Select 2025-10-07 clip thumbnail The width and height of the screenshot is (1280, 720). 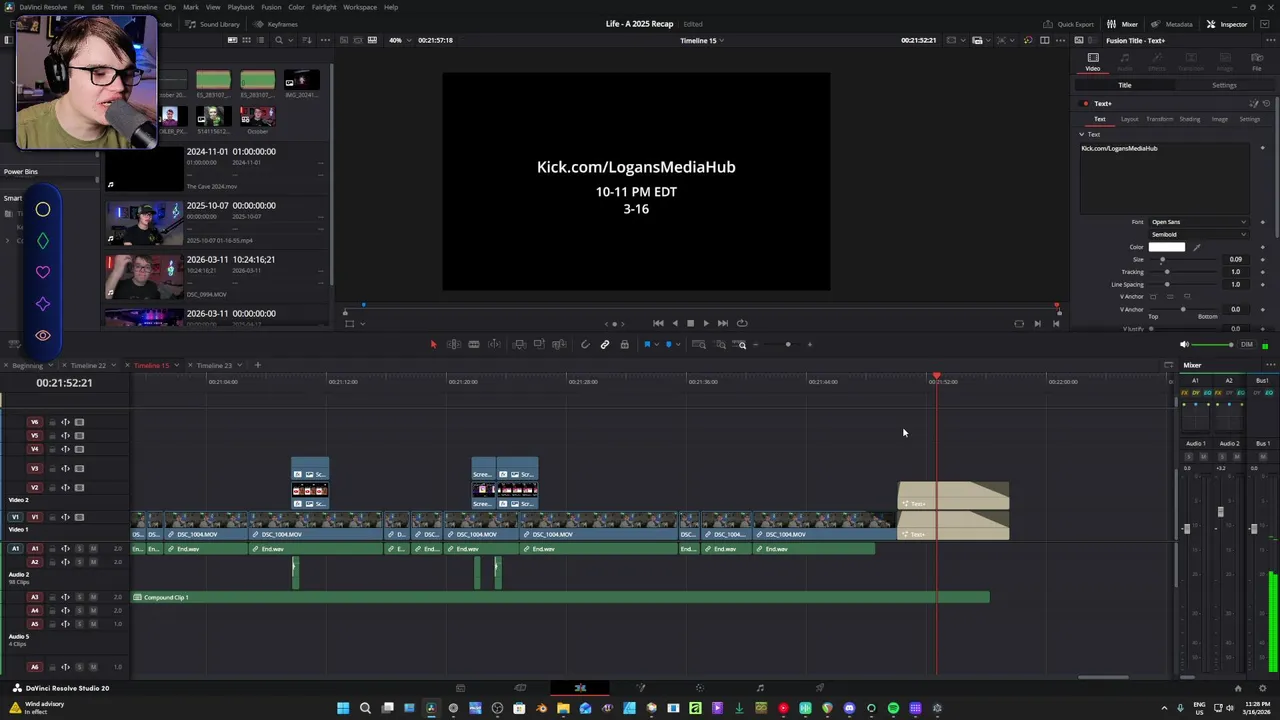coord(145,223)
